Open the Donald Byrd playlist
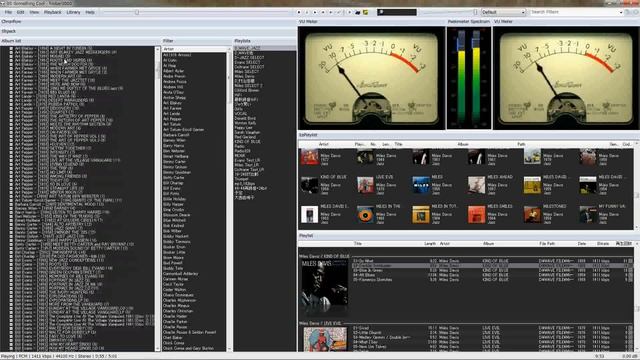Screen dimensions: 640x360 245,118
